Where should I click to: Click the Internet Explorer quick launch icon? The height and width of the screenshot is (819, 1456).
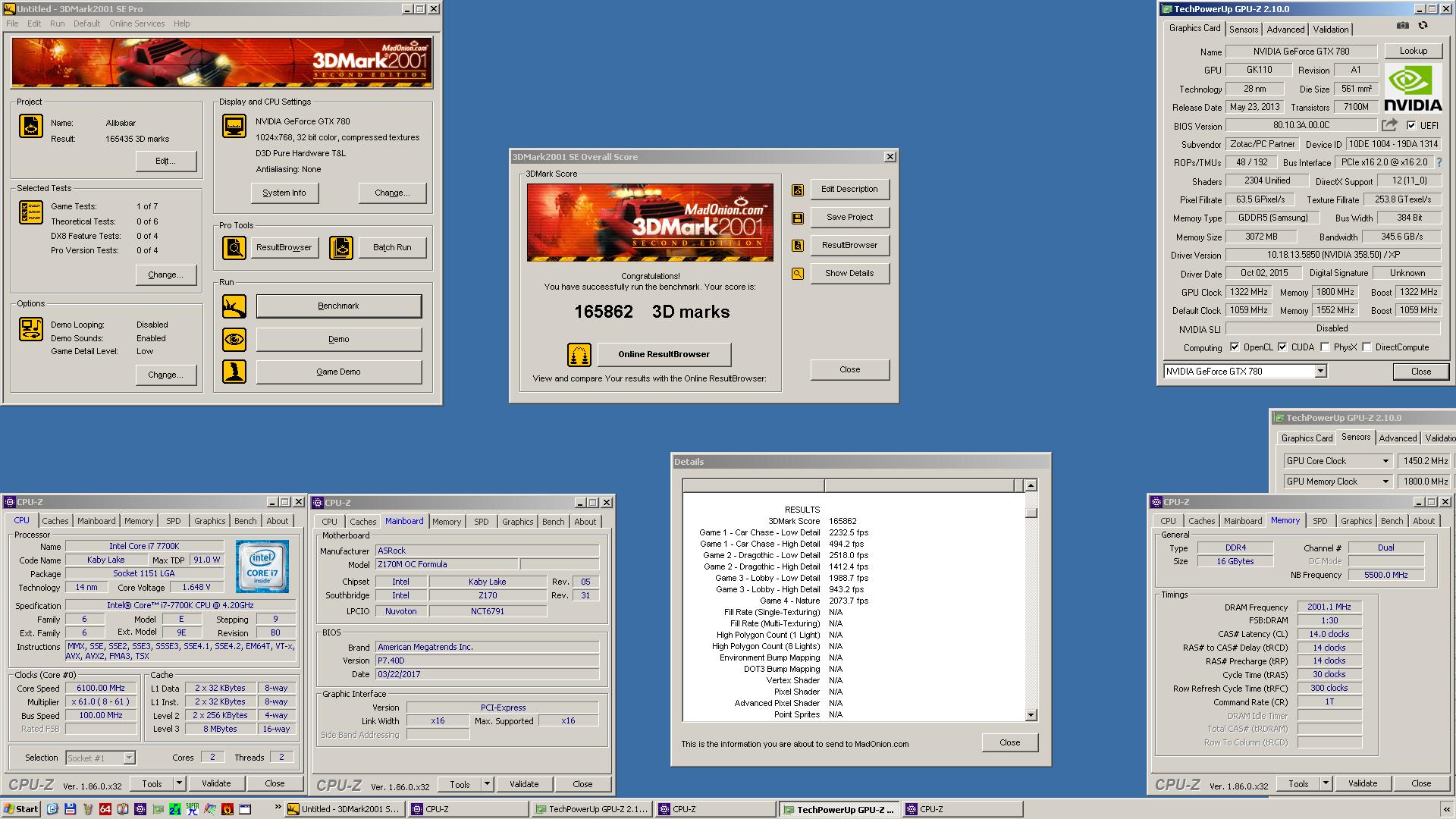click(52, 809)
